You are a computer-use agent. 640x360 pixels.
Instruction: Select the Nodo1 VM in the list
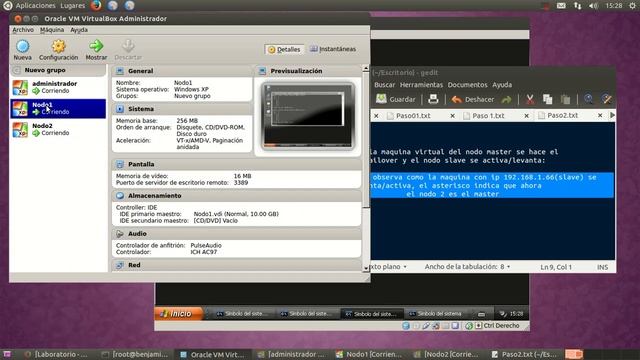pyautogui.click(x=58, y=109)
